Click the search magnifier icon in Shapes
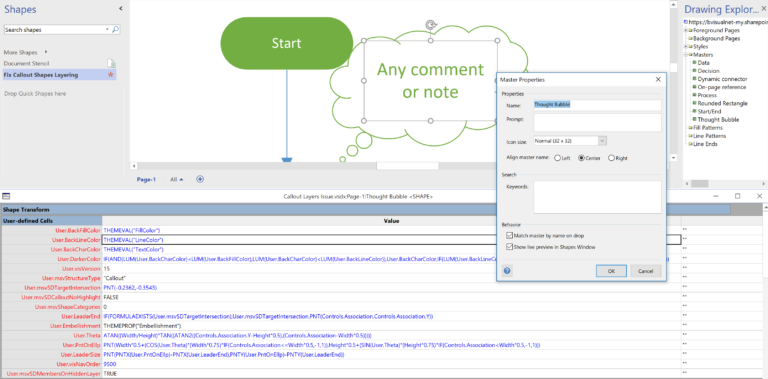768x379 pixels. (115, 30)
